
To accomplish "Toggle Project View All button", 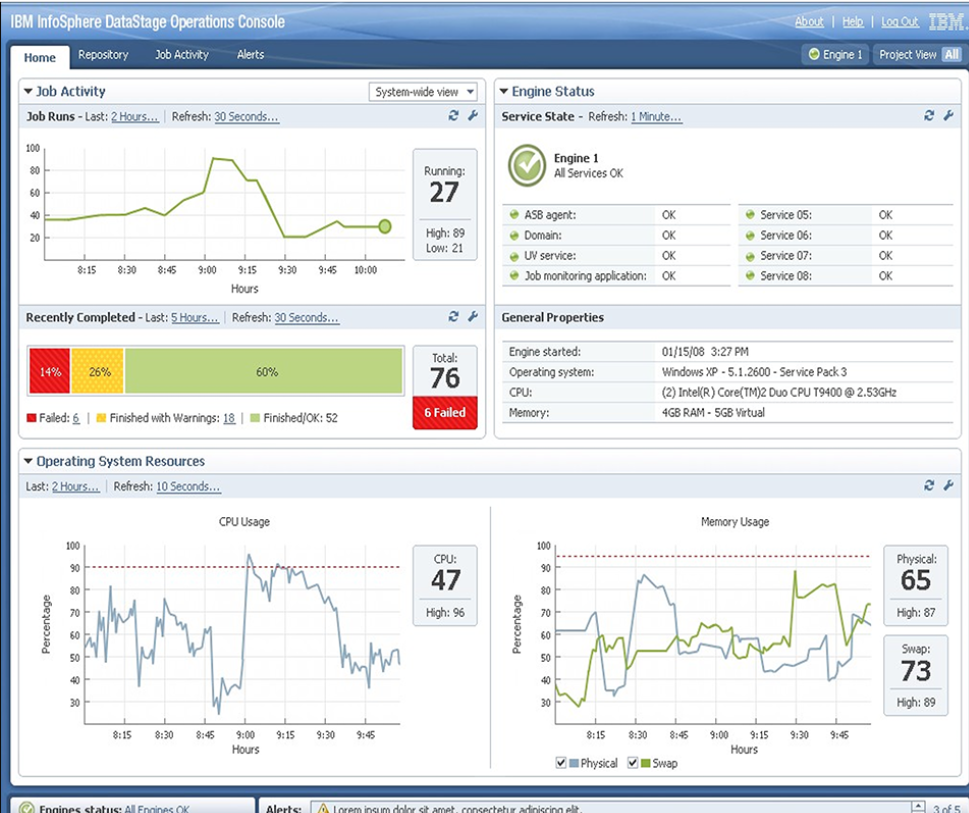I will pyautogui.click(x=952, y=54).
